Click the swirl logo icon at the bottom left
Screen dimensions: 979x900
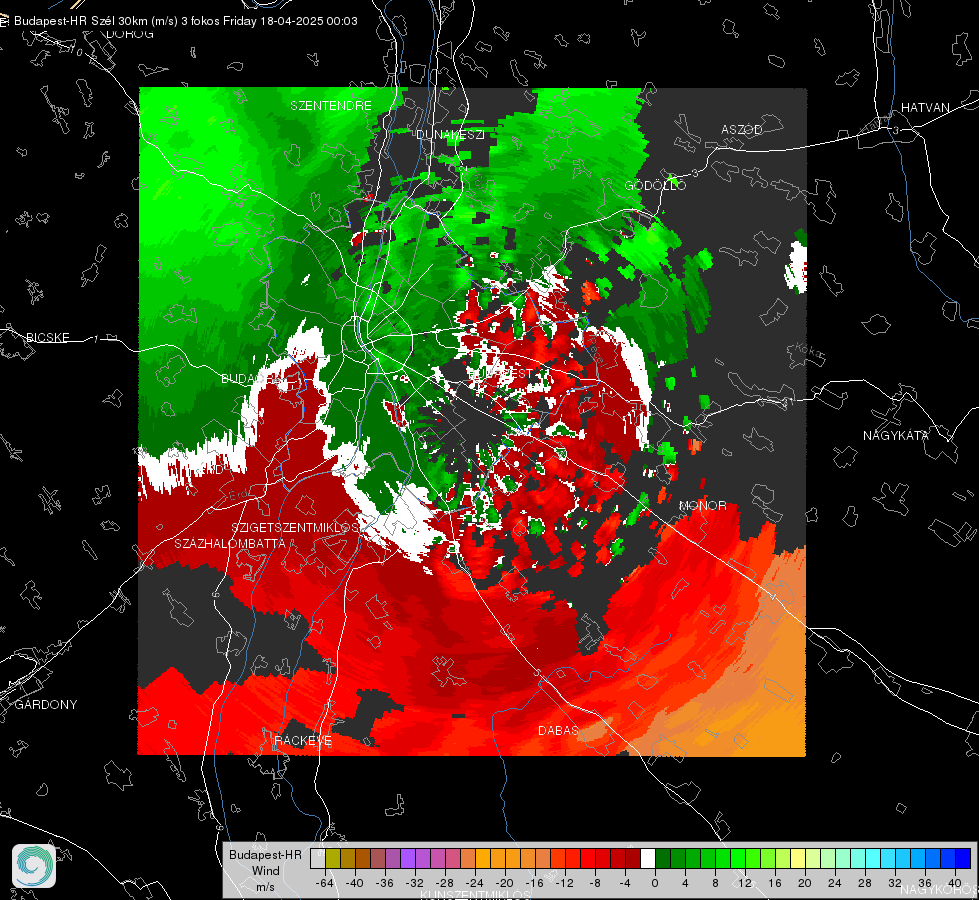click(34, 866)
